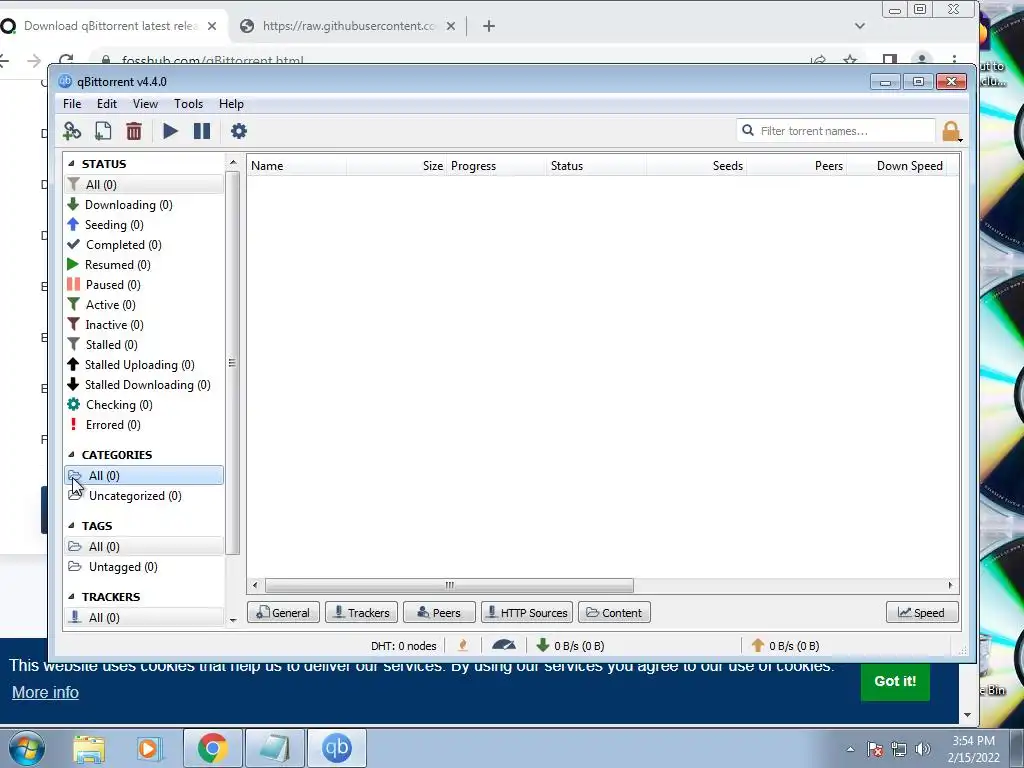Click Got it! on the cookie banner
1024x768 pixels.
point(895,681)
